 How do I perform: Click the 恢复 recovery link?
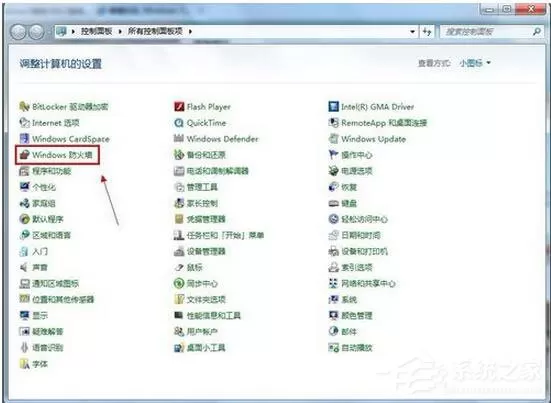349,187
